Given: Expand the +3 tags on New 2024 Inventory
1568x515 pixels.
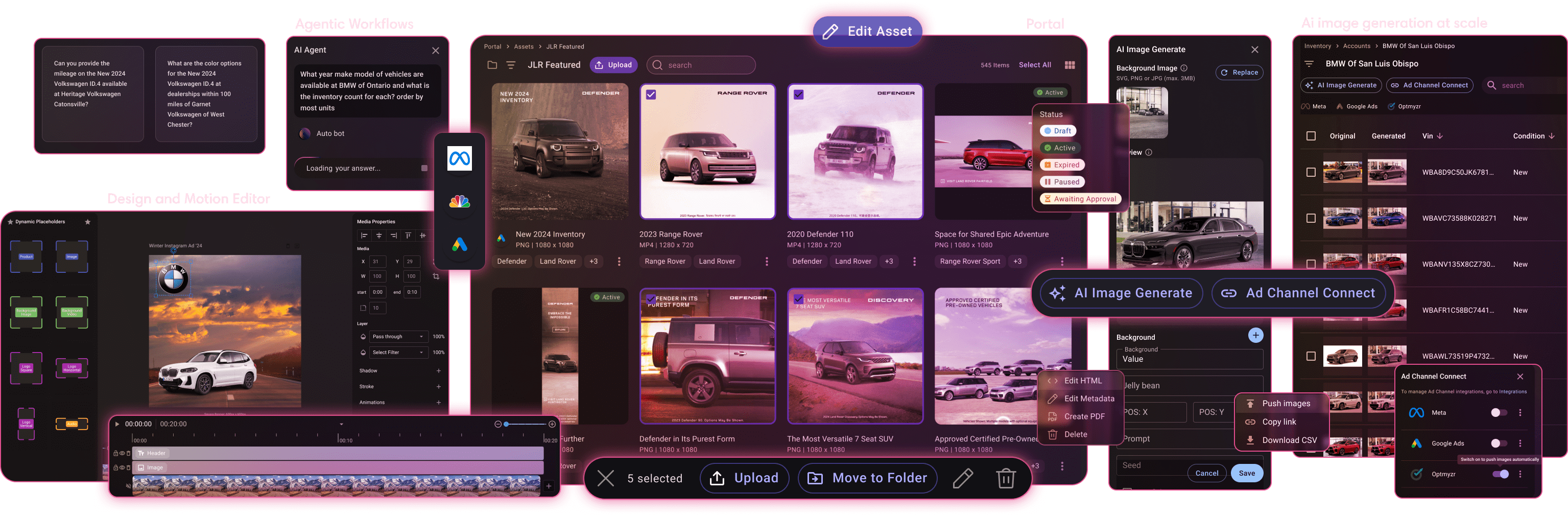Looking at the screenshot, I should click(x=593, y=261).
